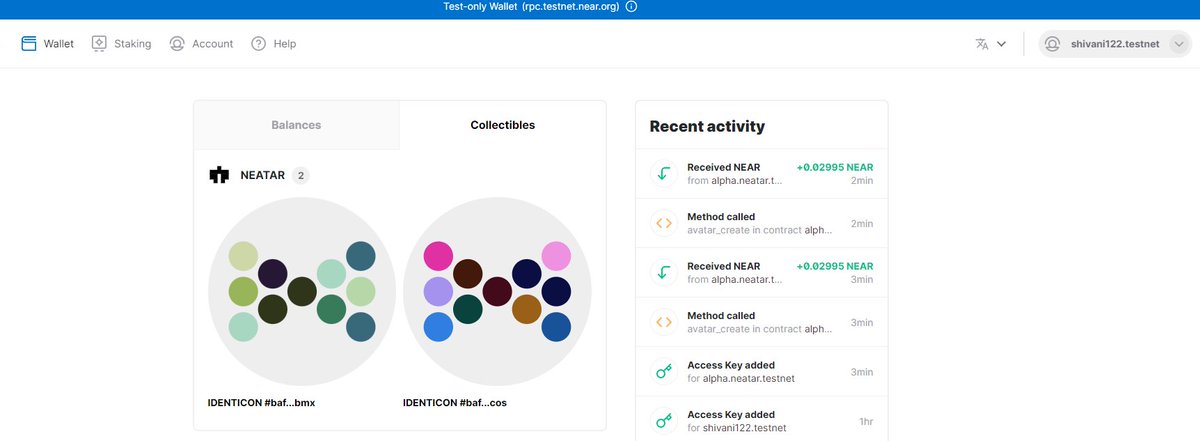1200x441 pixels.
Task: Click the NEATAR collection name
Action: 263,175
